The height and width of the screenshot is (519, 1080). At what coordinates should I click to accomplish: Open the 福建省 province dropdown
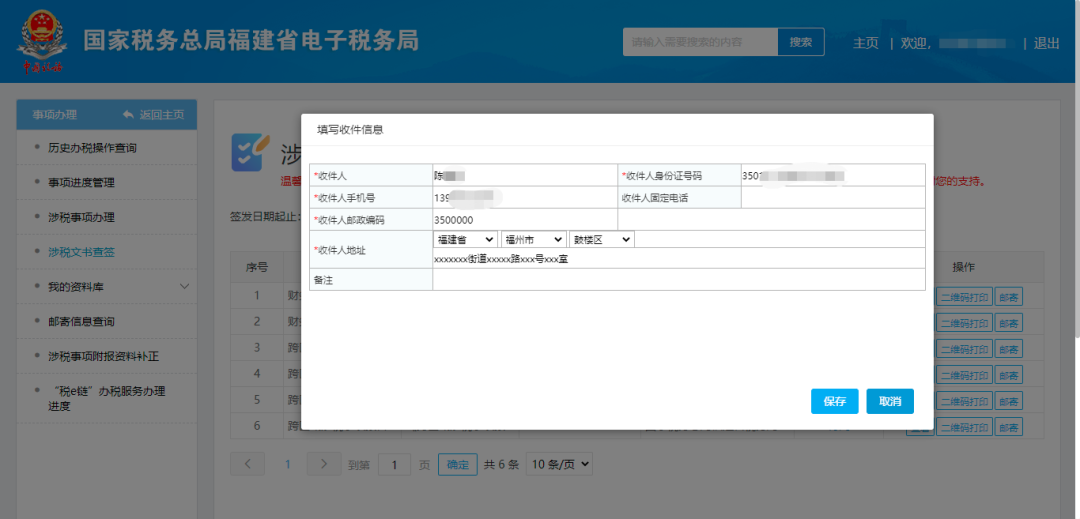coord(465,239)
